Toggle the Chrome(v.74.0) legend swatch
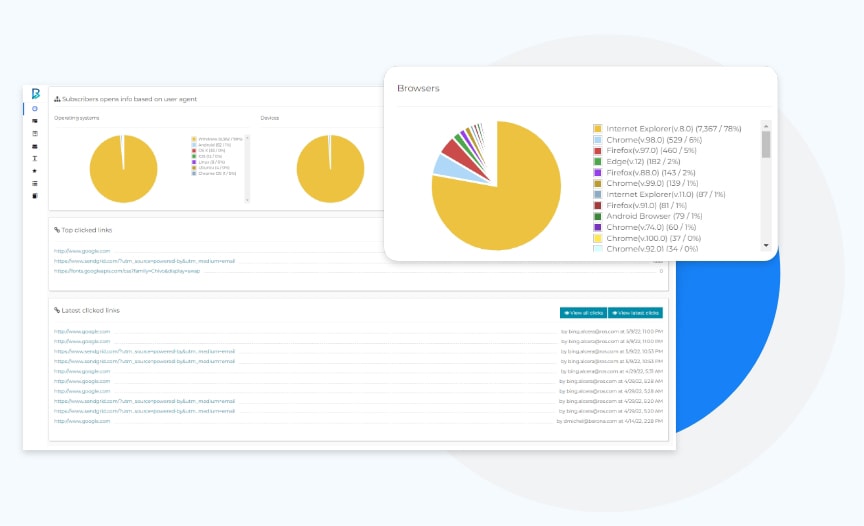 point(597,227)
